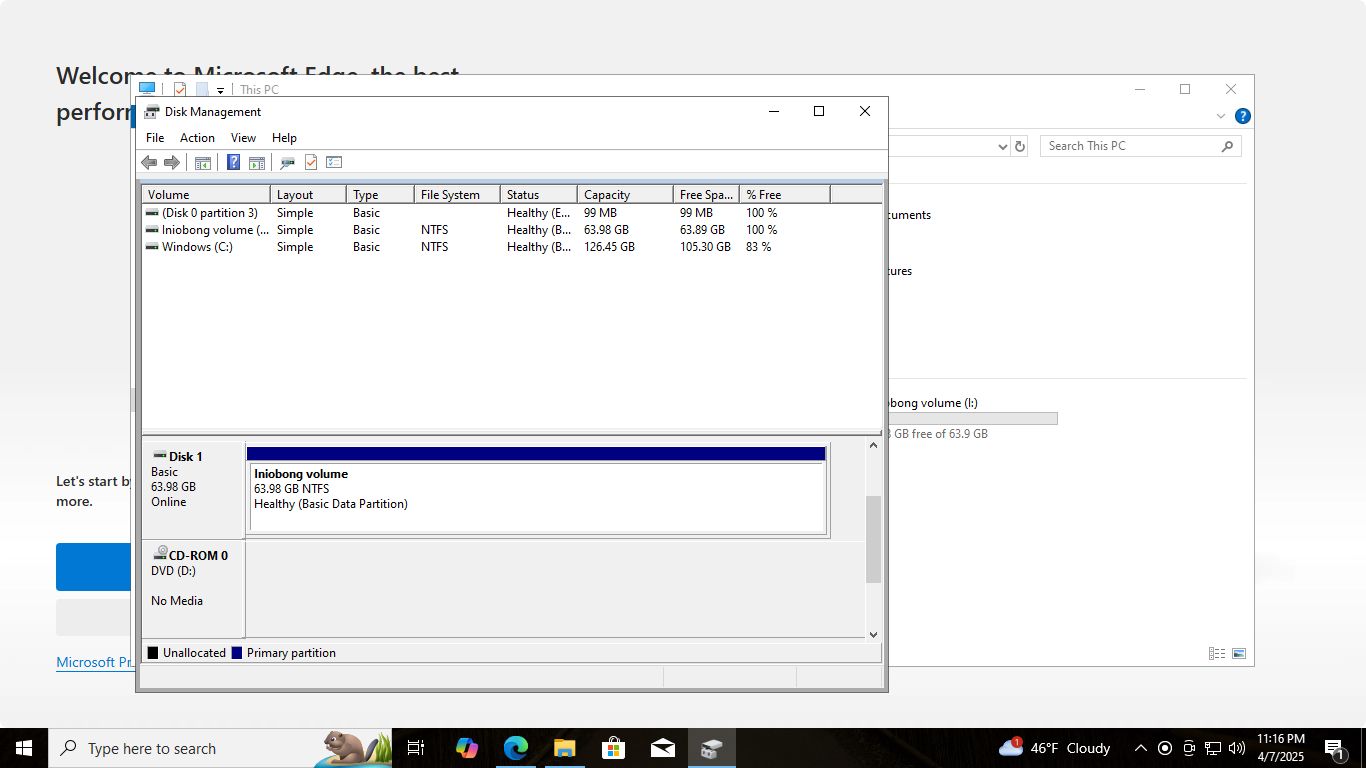Click the magnifier icon in Search This PC box

pos(1227,146)
